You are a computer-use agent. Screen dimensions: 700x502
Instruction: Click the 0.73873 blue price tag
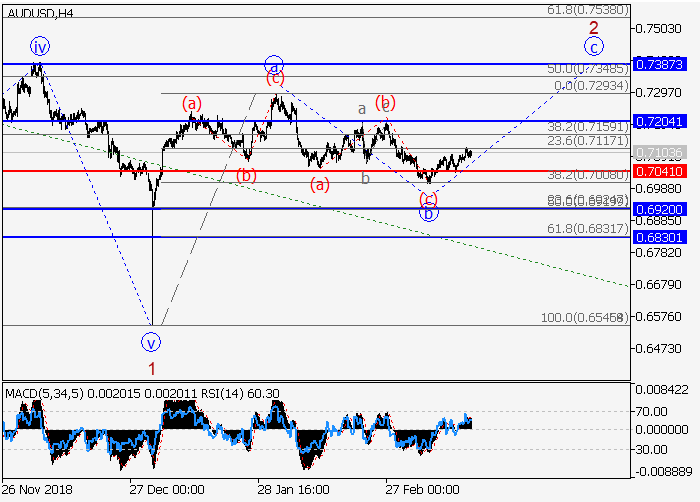(x=659, y=64)
